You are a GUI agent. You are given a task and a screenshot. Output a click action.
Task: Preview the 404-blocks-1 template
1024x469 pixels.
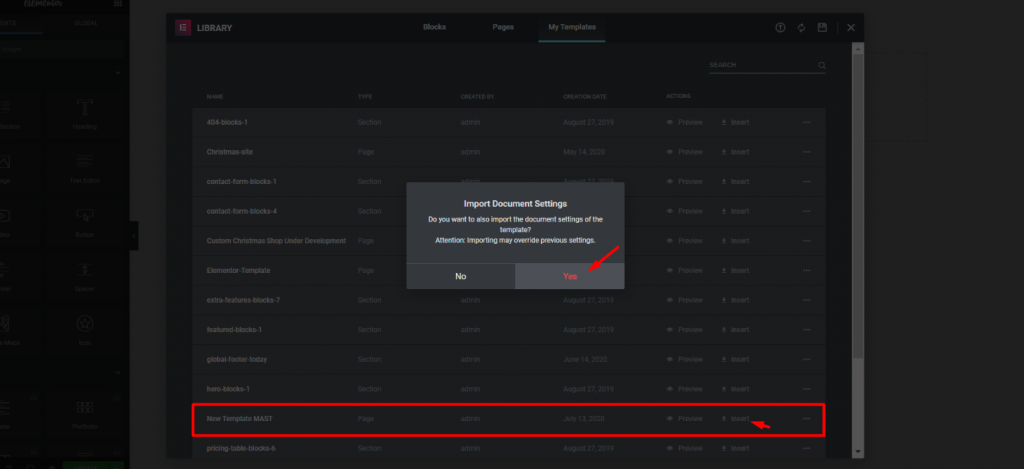(x=685, y=122)
